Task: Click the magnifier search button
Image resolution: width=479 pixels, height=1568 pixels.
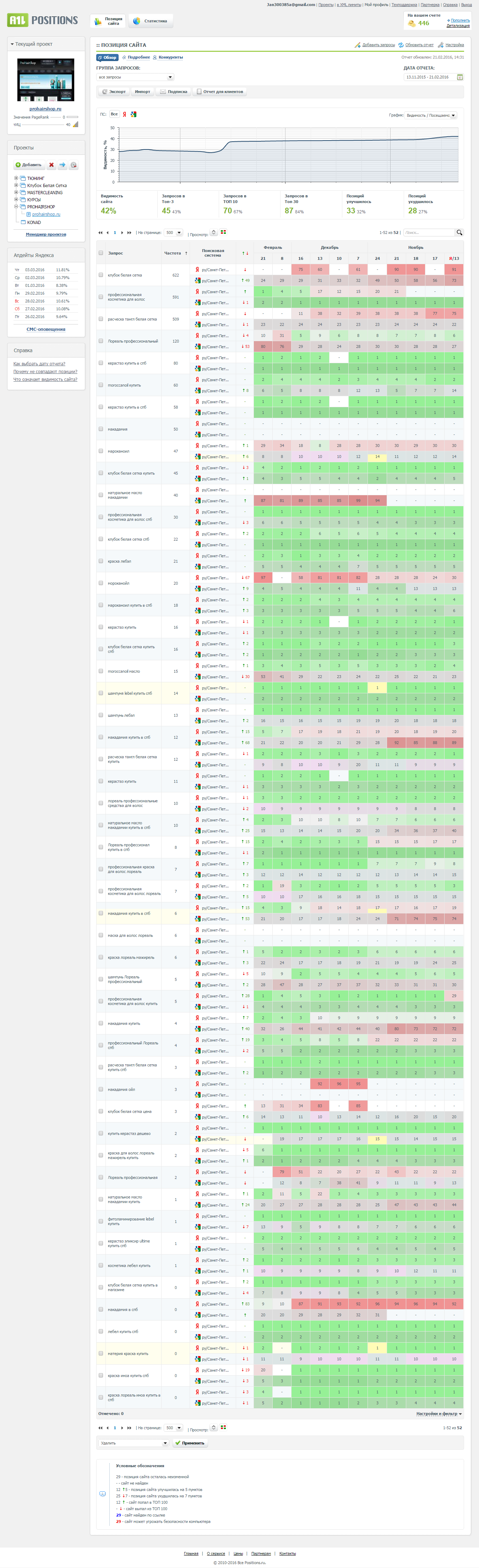Action: [459, 233]
